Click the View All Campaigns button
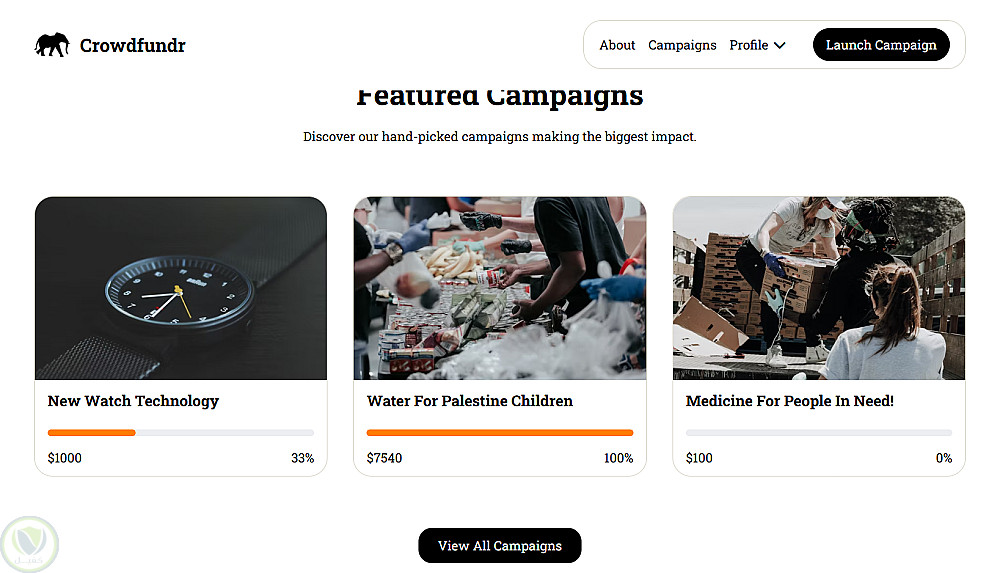1000x573 pixels. 499,546
